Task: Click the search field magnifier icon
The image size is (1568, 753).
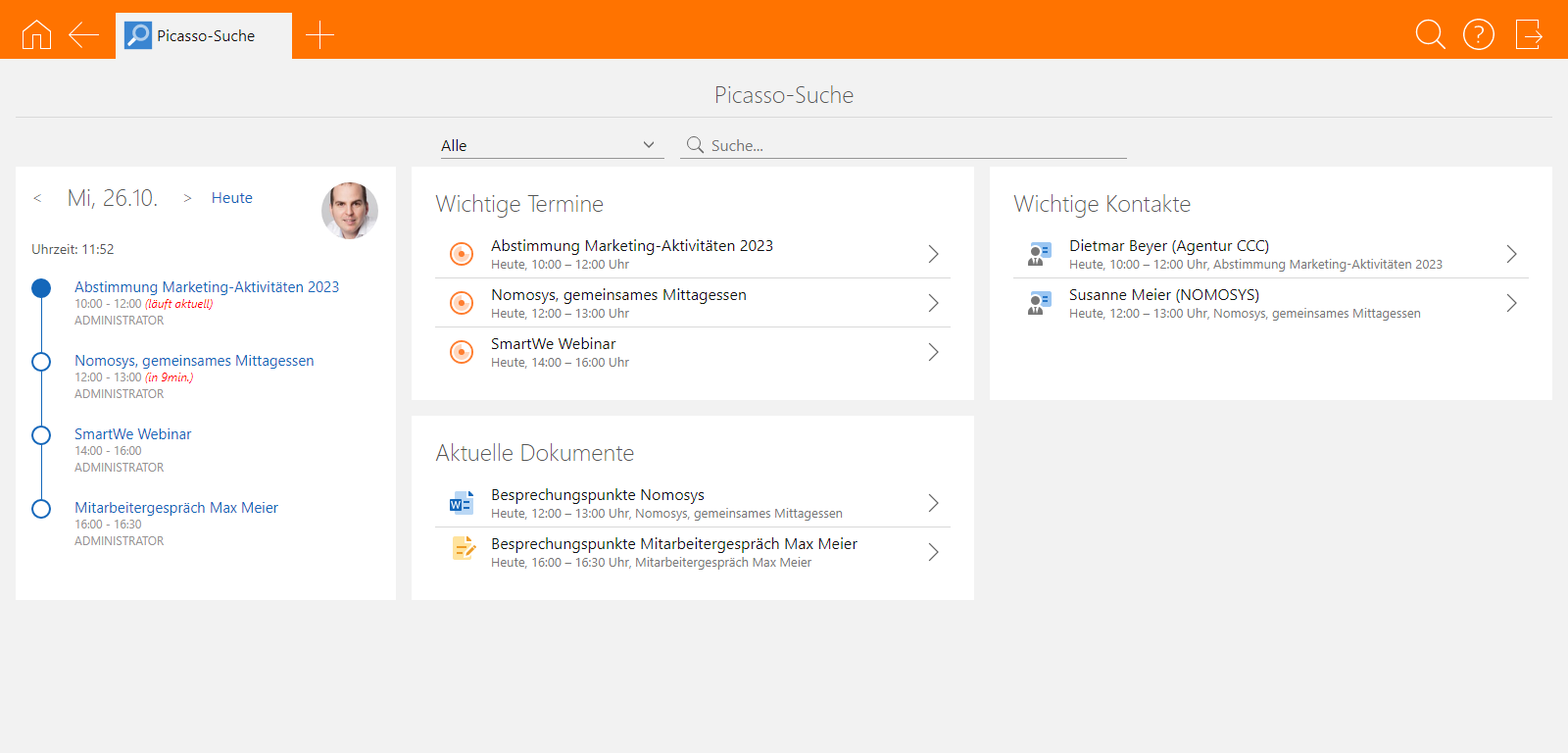Action: pyautogui.click(x=695, y=145)
